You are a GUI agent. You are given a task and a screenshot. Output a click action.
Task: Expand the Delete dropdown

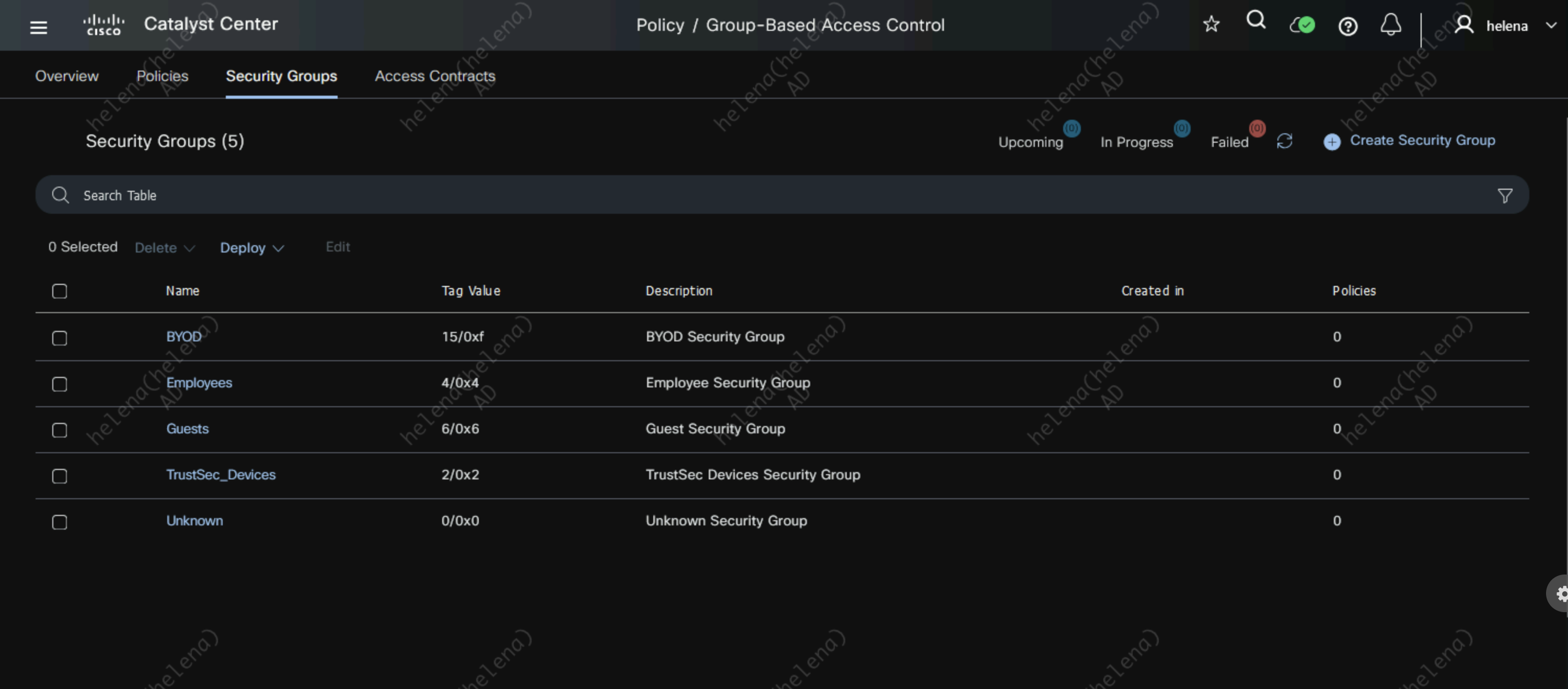tap(164, 248)
